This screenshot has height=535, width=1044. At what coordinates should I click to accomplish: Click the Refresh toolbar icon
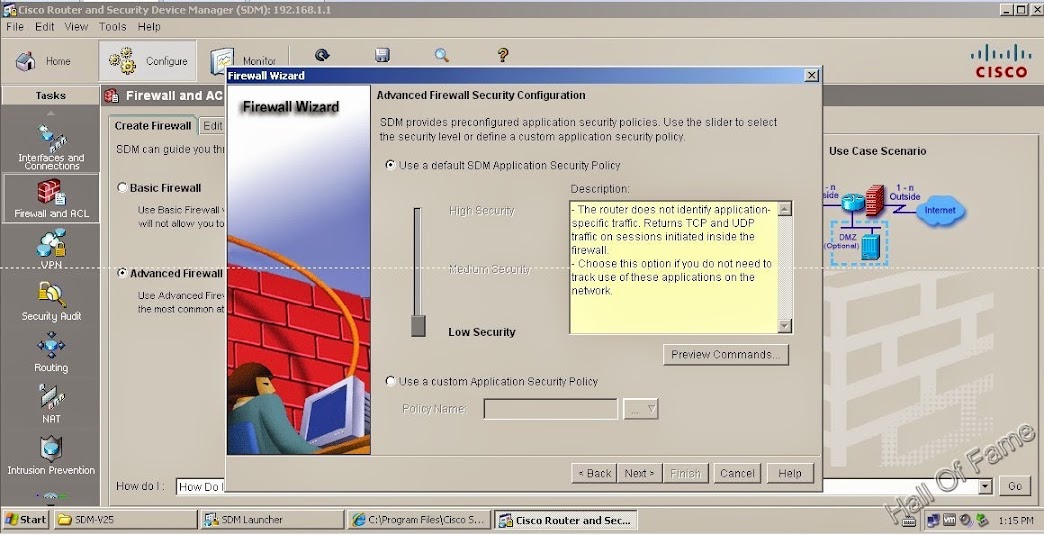point(322,55)
